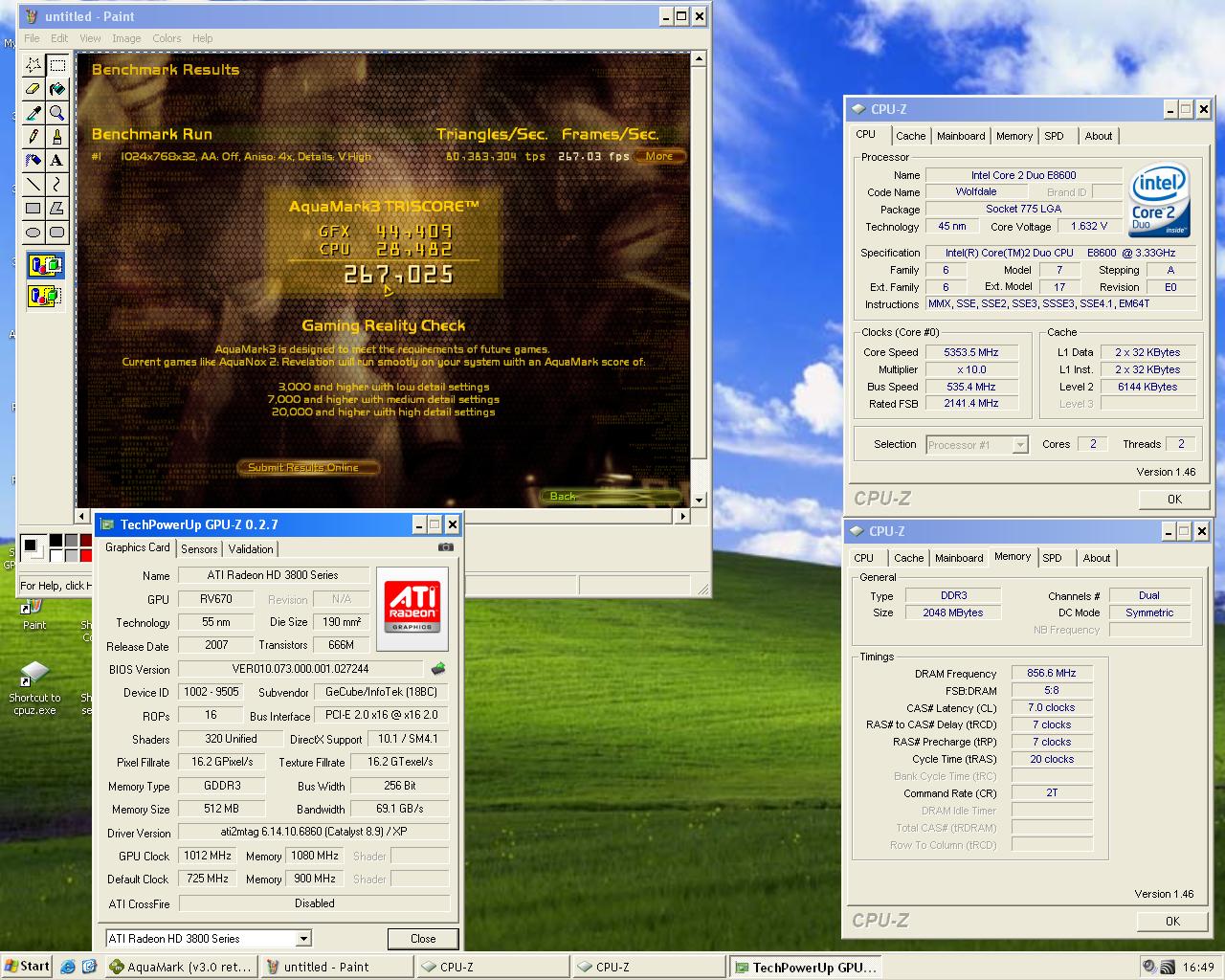Open the Mainboard tab in upper CPU-Z window
The image size is (1225, 980).
click(961, 136)
